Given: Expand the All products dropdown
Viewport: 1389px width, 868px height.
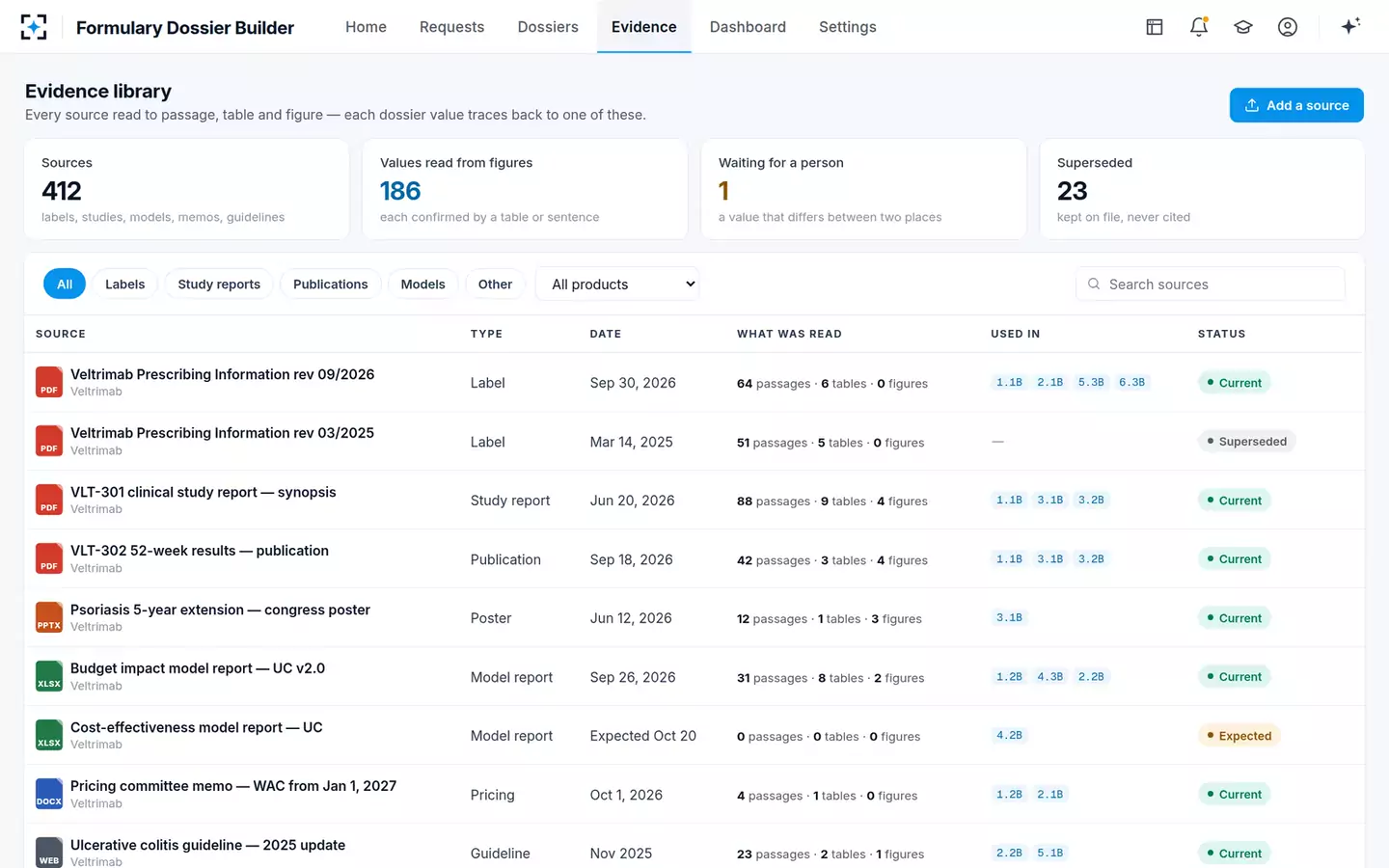Looking at the screenshot, I should coord(617,285).
